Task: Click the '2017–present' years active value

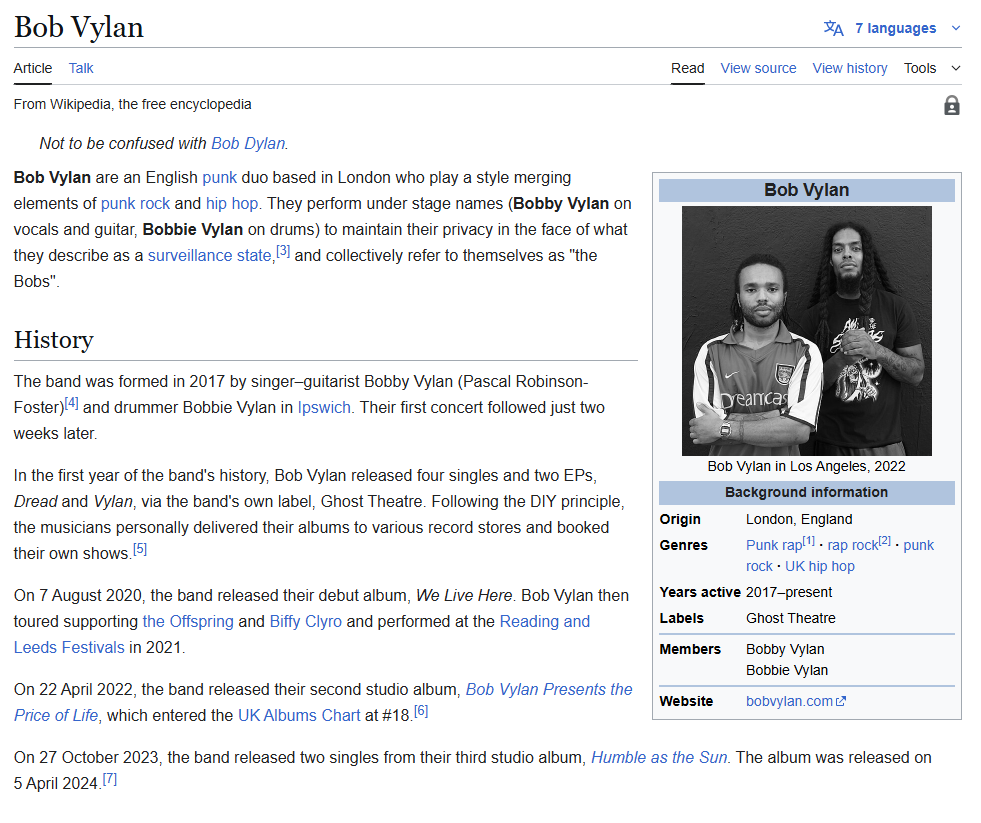Action: 789,592
